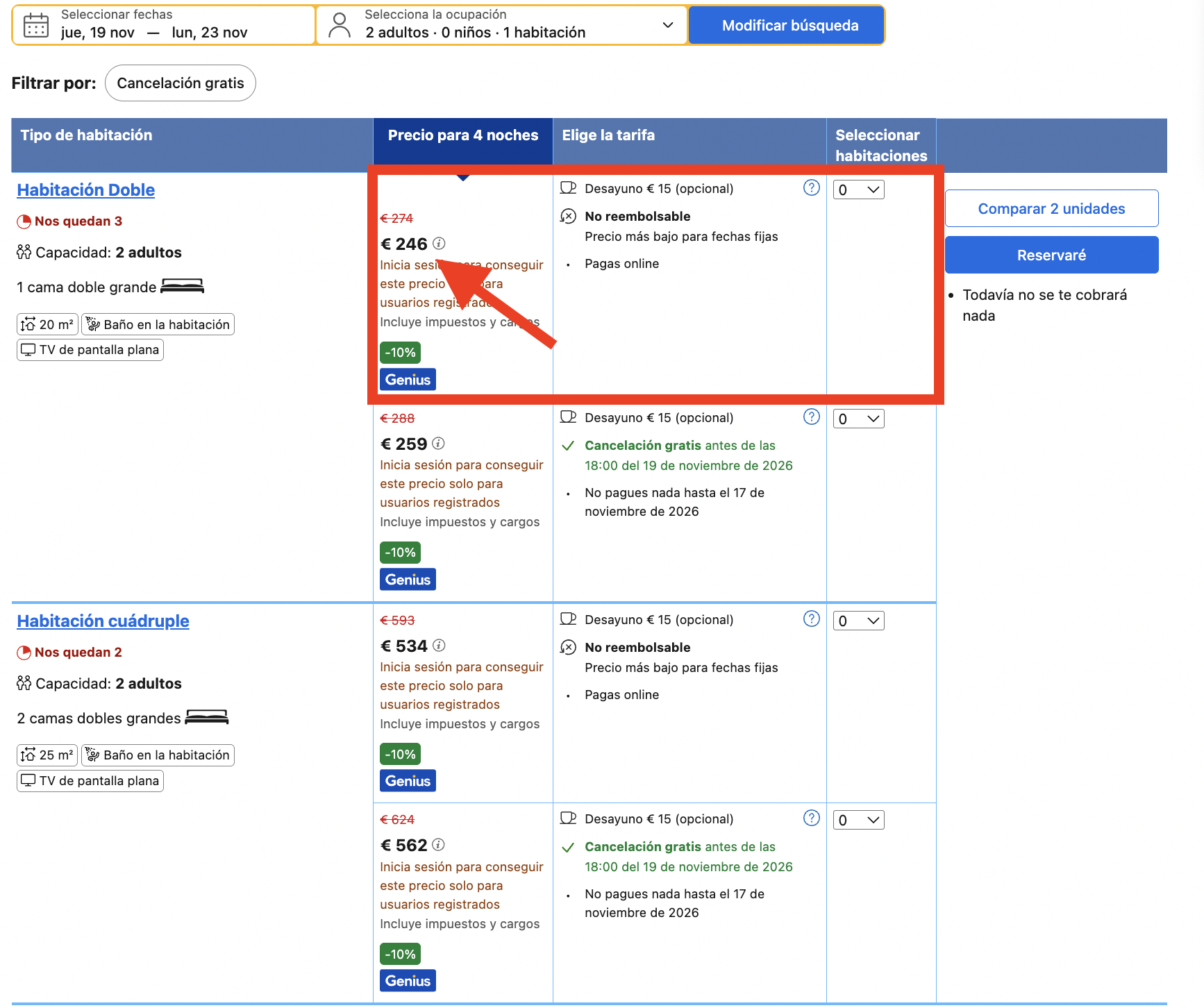
Task: Click the Genius badge under € 246
Action: (x=408, y=380)
